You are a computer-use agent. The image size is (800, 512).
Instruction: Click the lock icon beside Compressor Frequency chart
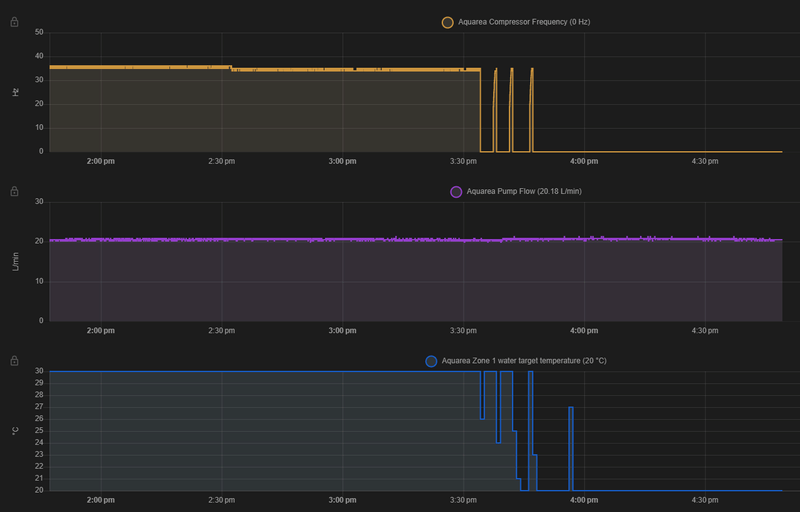(14, 22)
